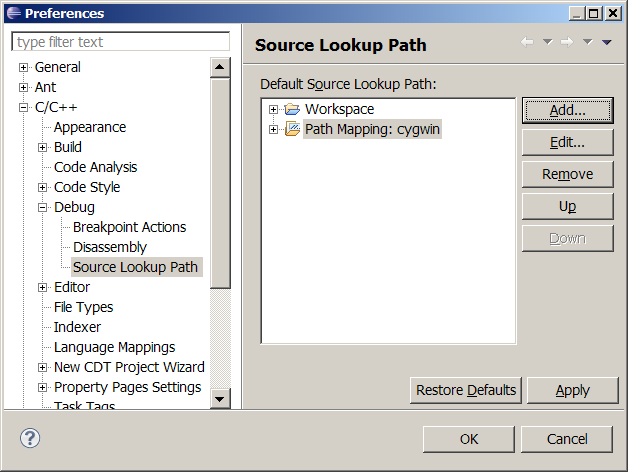
Task: Expand the Path Mapping: cygwin node
Action: pyautogui.click(x=273, y=129)
